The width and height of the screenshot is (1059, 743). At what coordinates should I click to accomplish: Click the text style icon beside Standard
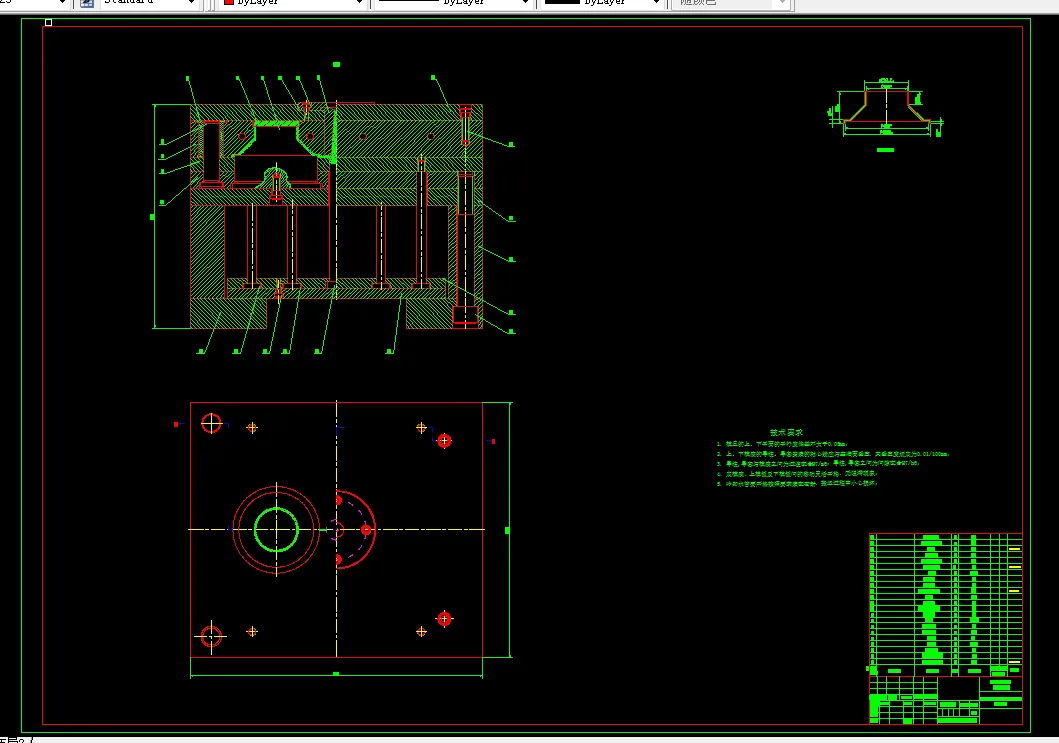[x=87, y=3]
